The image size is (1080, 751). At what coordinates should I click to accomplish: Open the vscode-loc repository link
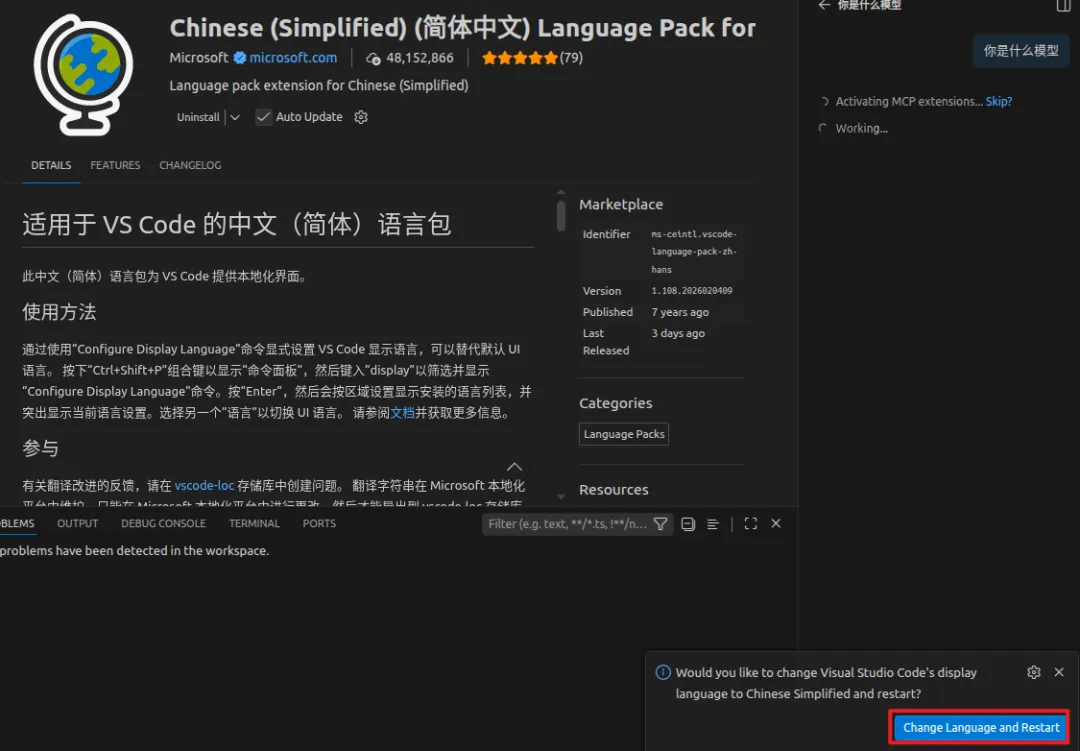[205, 486]
